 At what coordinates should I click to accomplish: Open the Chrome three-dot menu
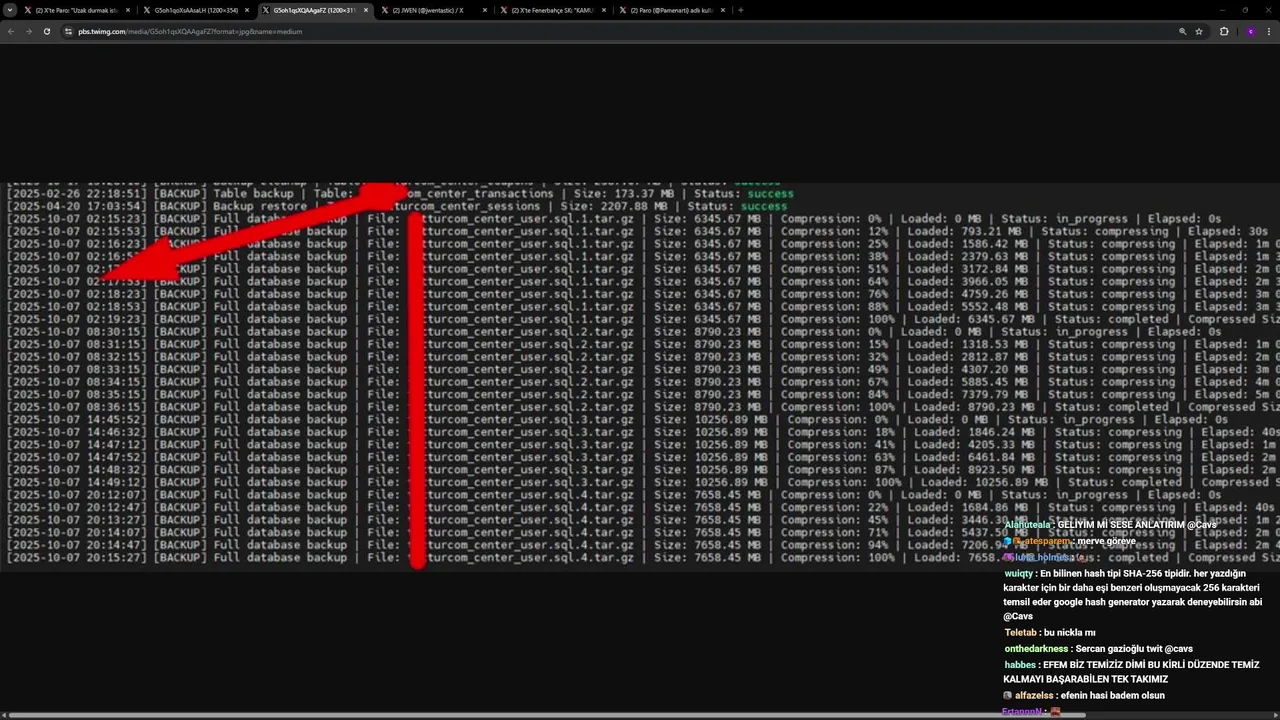(1268, 31)
